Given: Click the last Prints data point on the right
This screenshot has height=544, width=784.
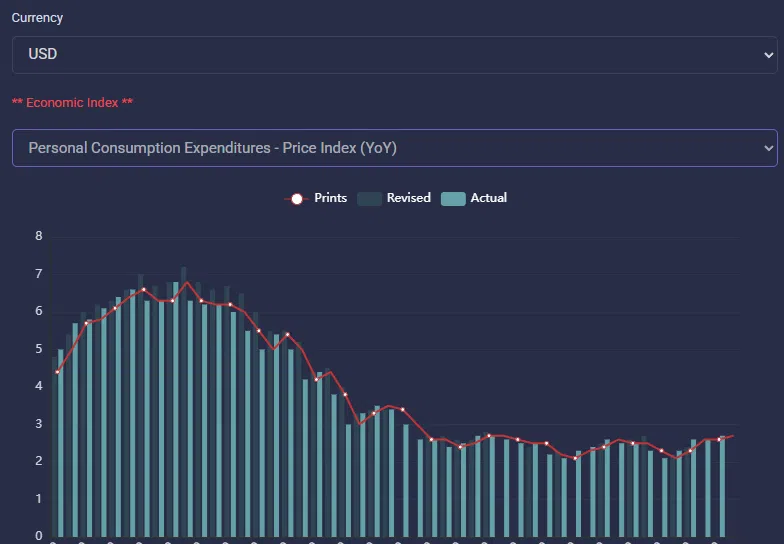Looking at the screenshot, I should pyautogui.click(x=719, y=439).
